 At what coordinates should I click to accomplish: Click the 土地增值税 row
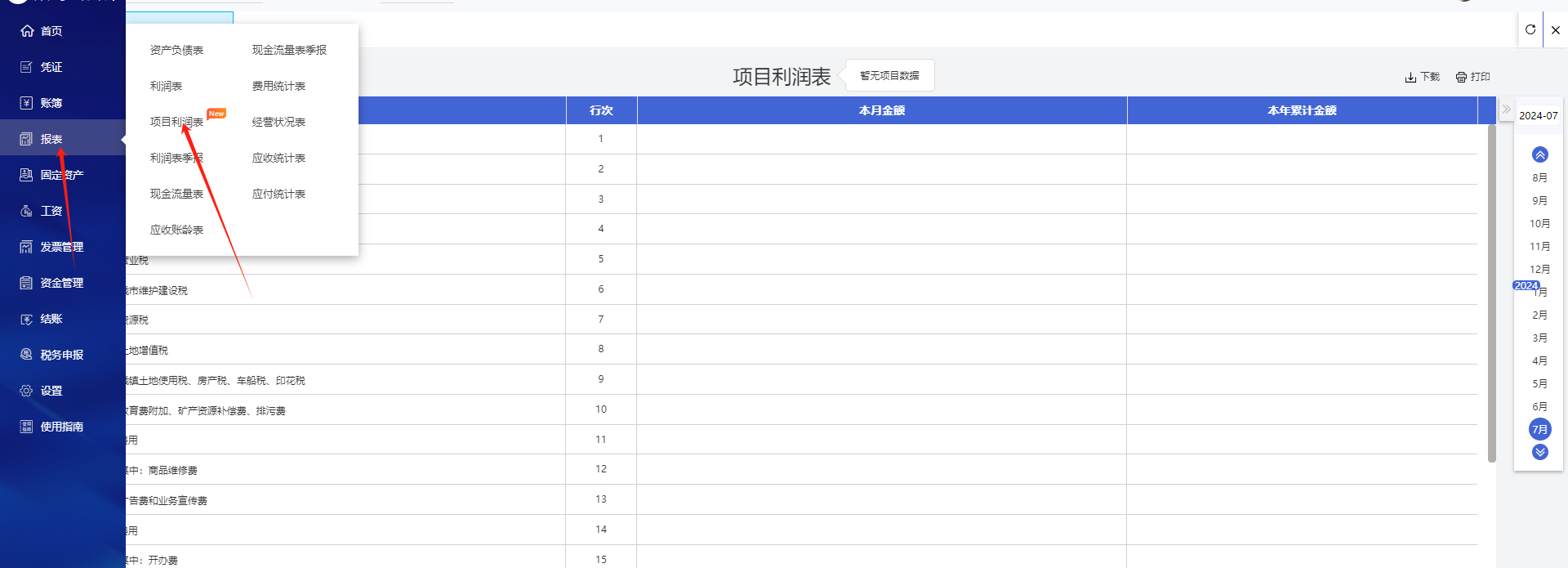click(x=801, y=350)
